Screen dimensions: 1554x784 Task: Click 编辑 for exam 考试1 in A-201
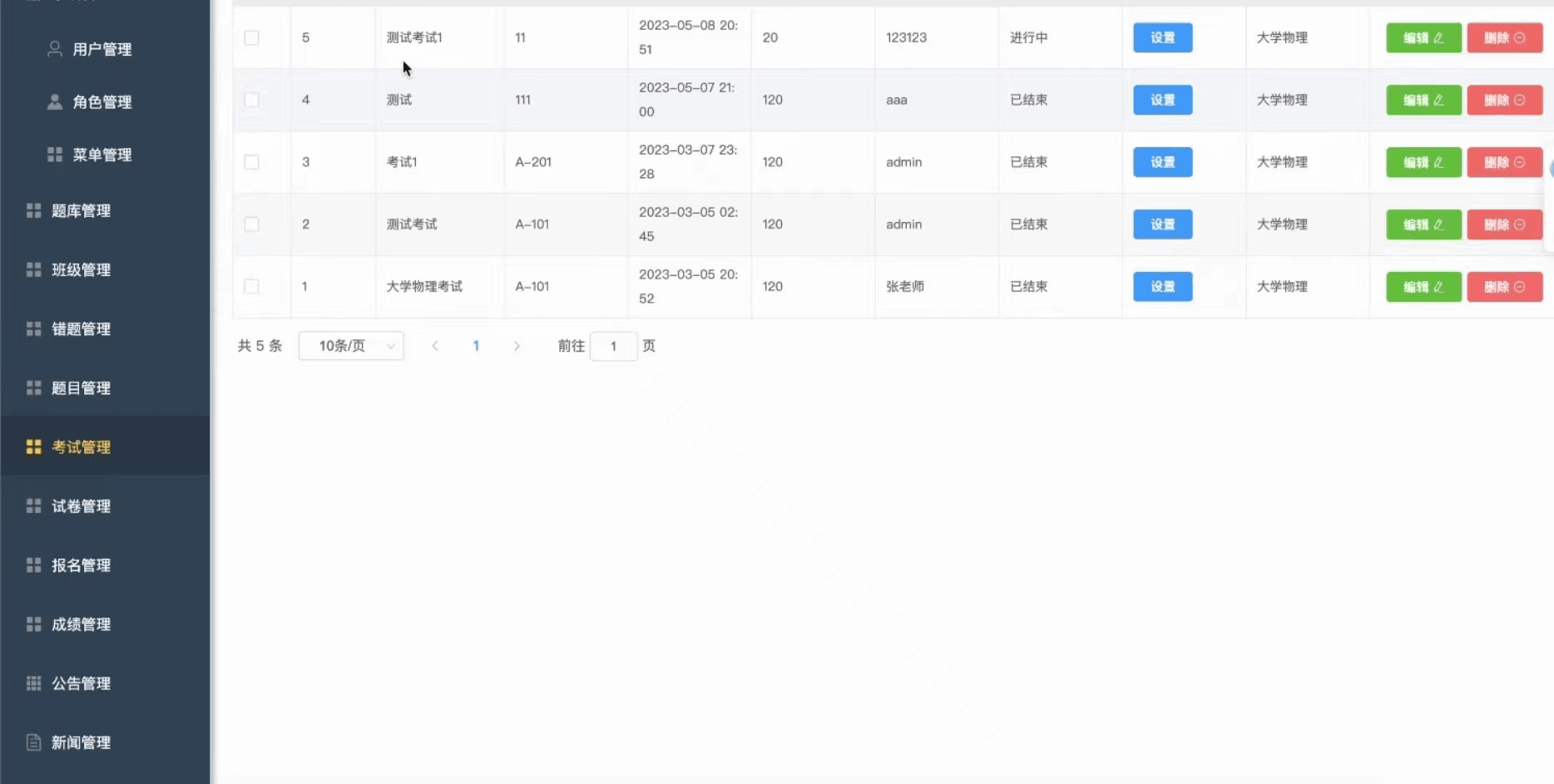point(1423,162)
